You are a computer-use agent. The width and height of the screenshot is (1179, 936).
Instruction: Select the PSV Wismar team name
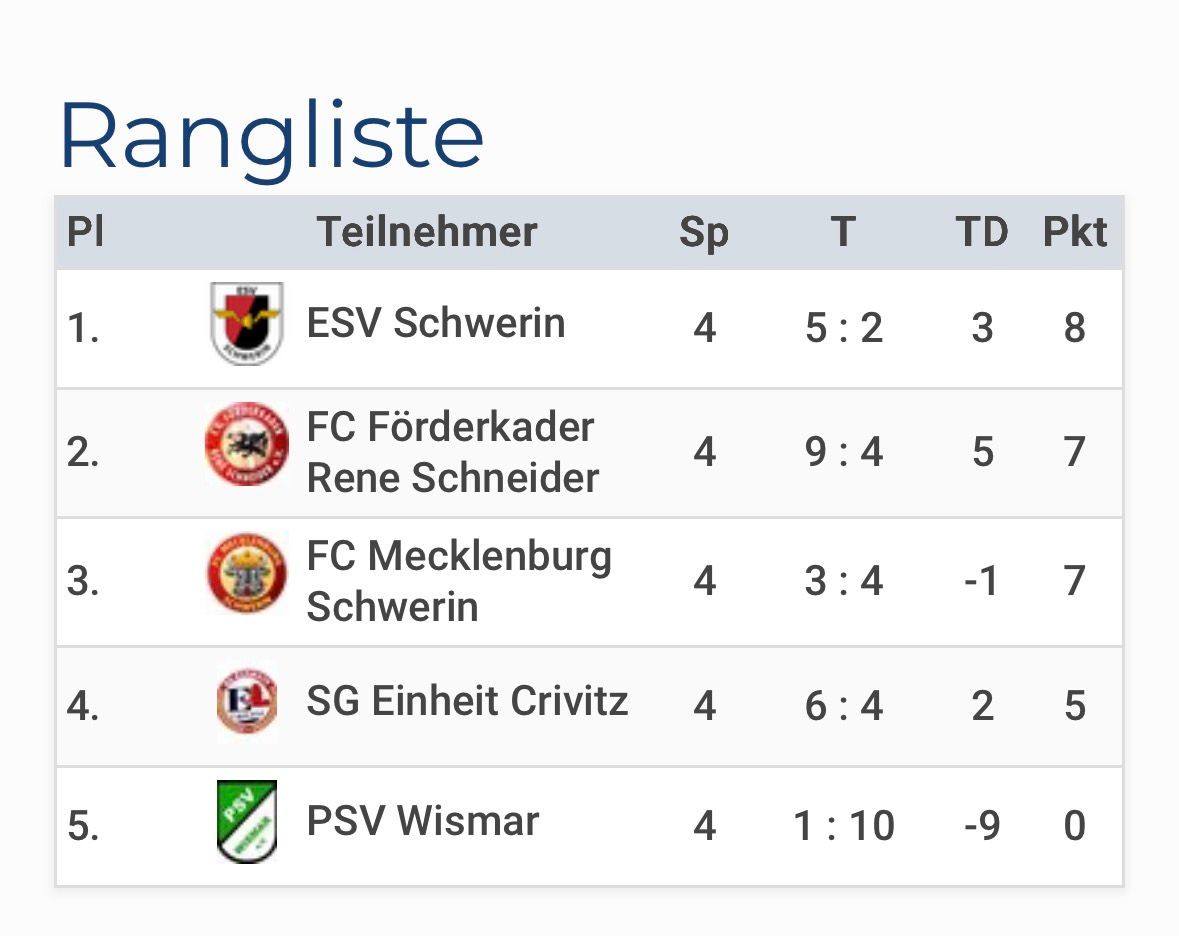pyautogui.click(x=423, y=822)
